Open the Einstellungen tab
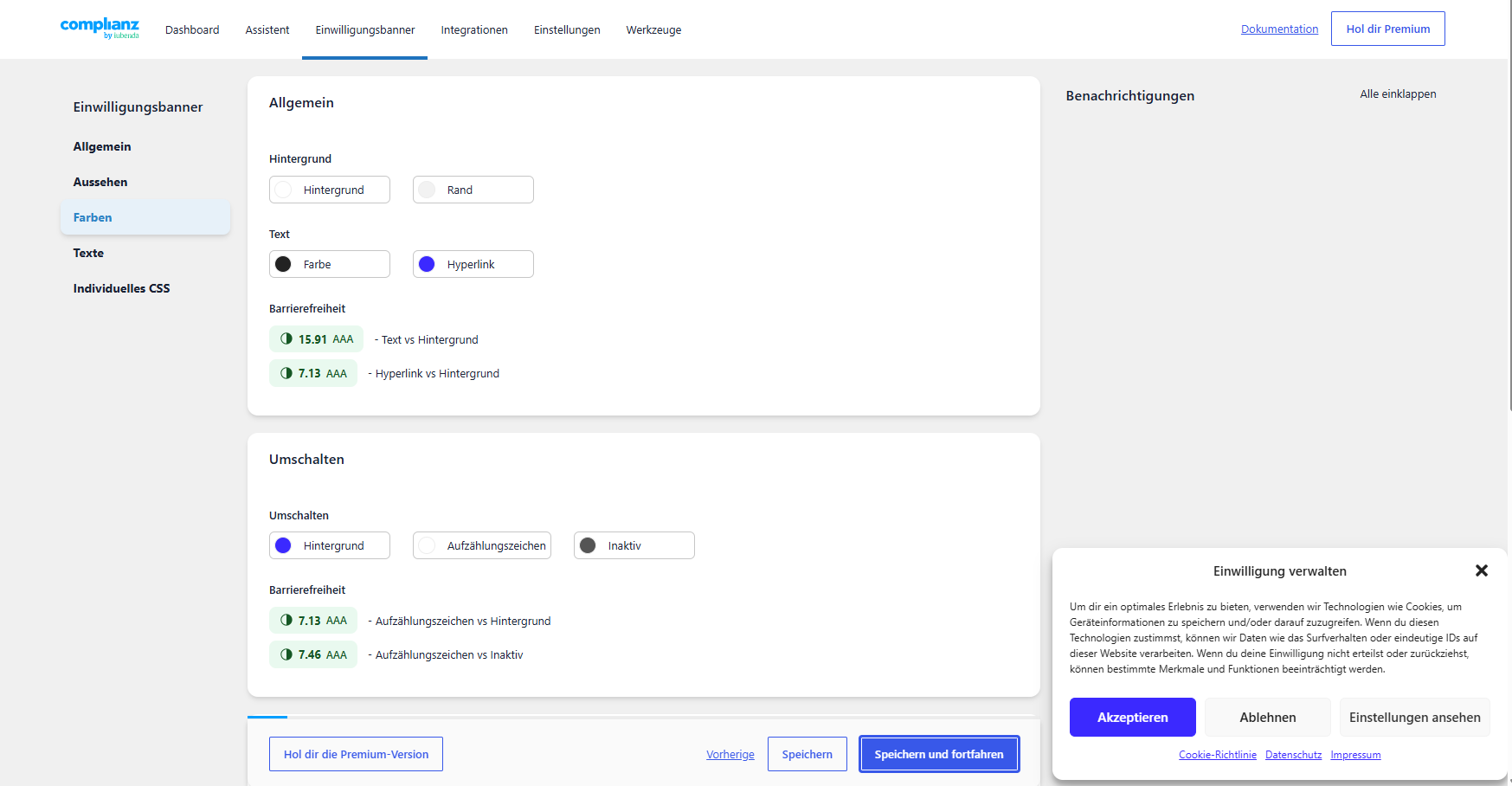The width and height of the screenshot is (1512, 786). (567, 29)
